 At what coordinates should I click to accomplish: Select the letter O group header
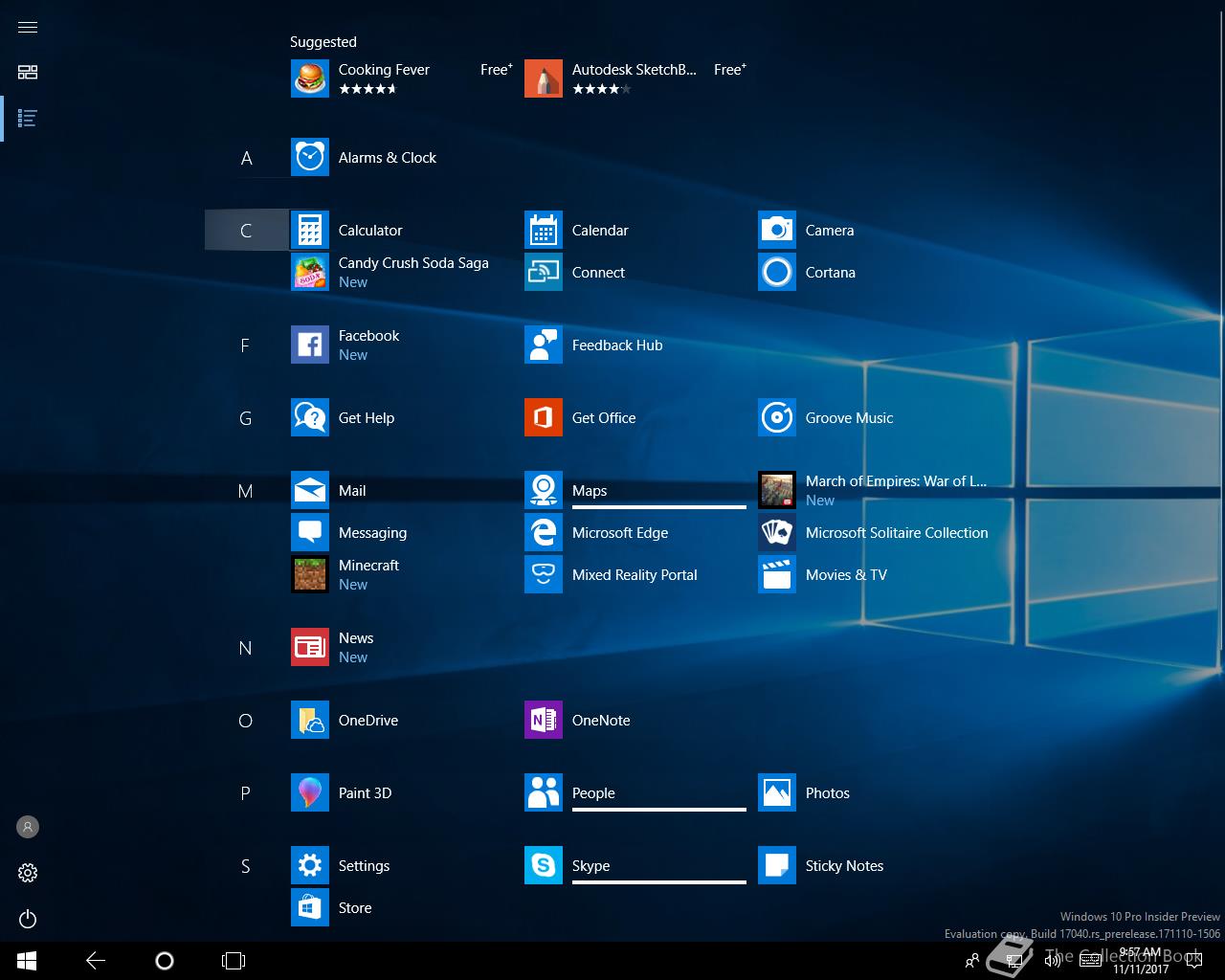point(246,721)
